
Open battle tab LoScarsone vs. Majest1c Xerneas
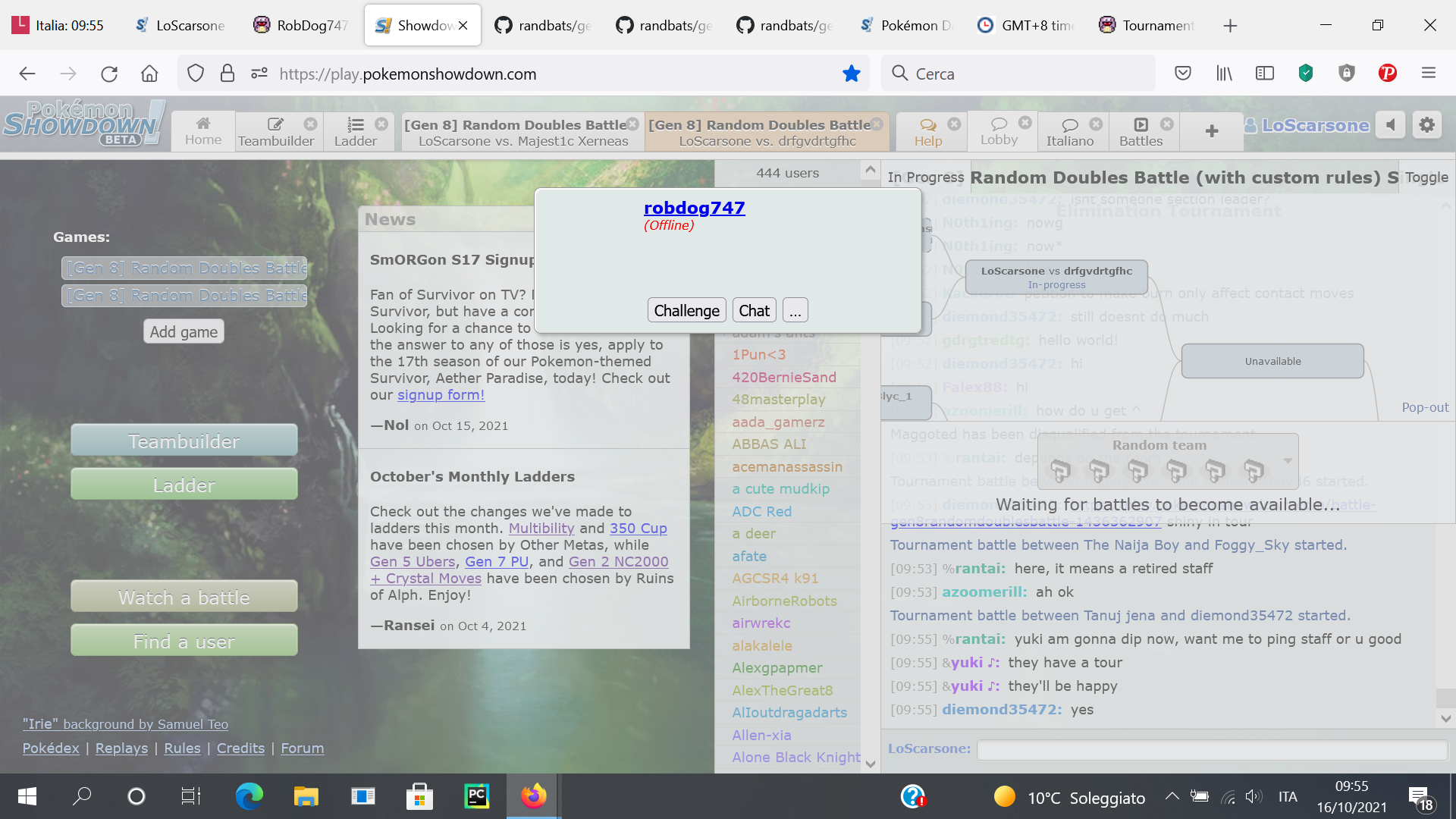click(522, 132)
